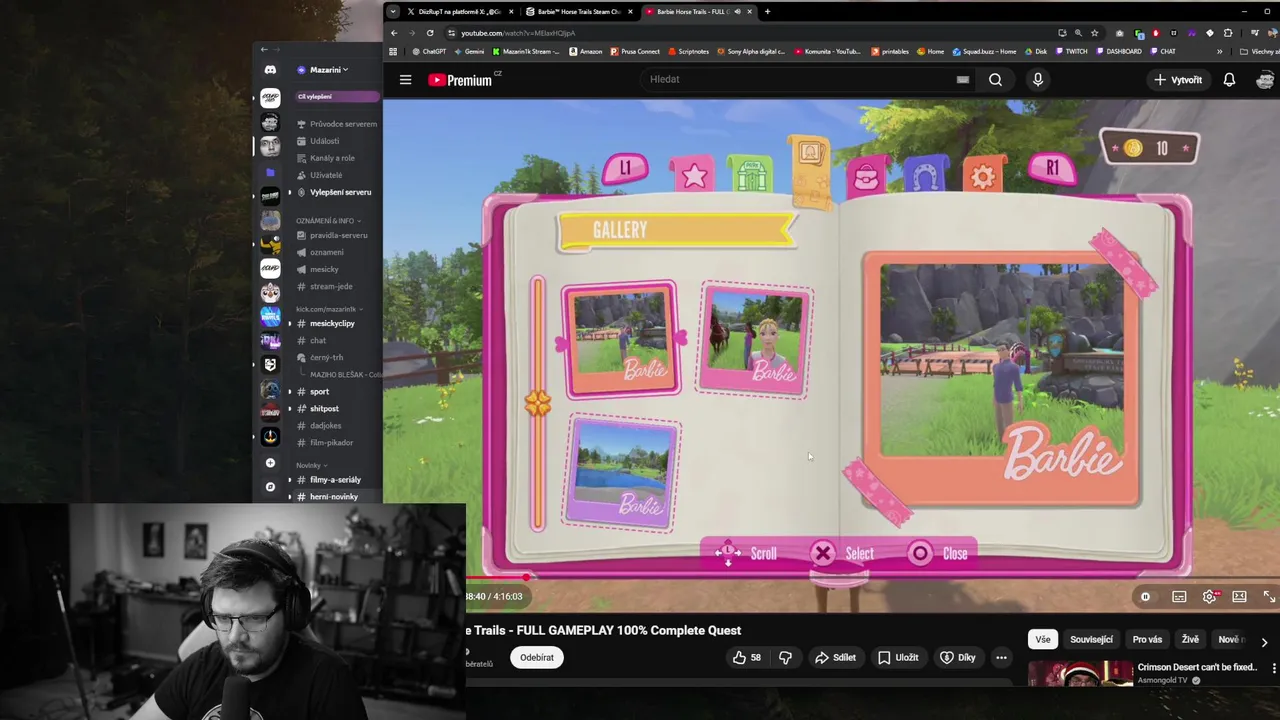Click Díky thanks button

tap(957, 657)
